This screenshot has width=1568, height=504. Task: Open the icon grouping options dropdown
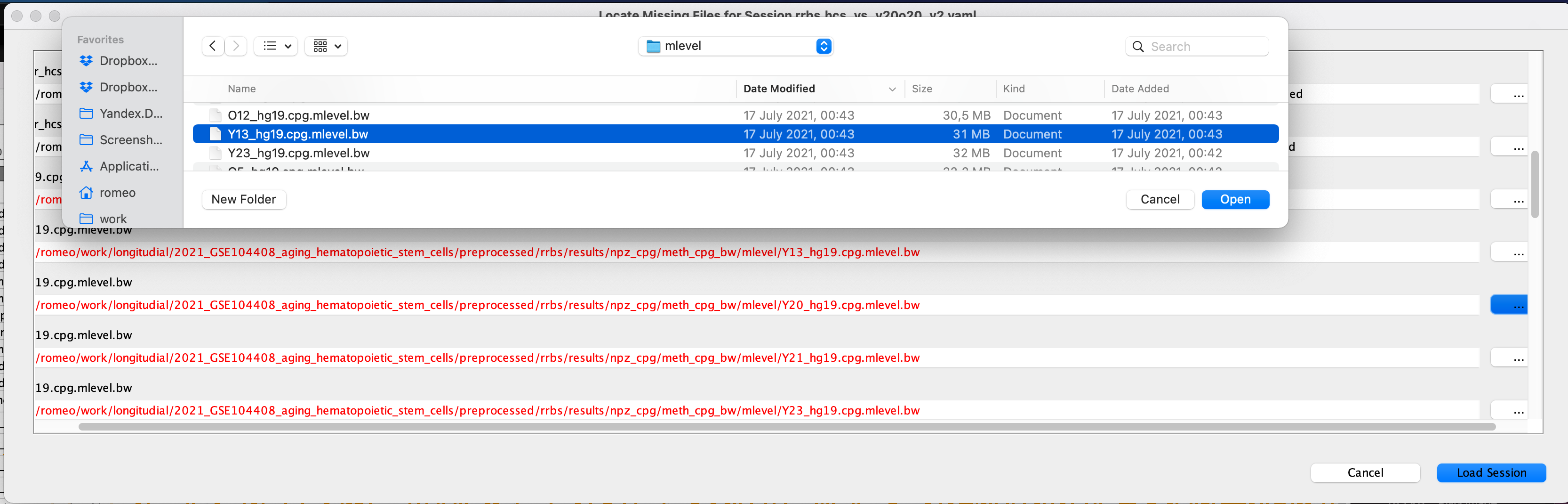[326, 46]
